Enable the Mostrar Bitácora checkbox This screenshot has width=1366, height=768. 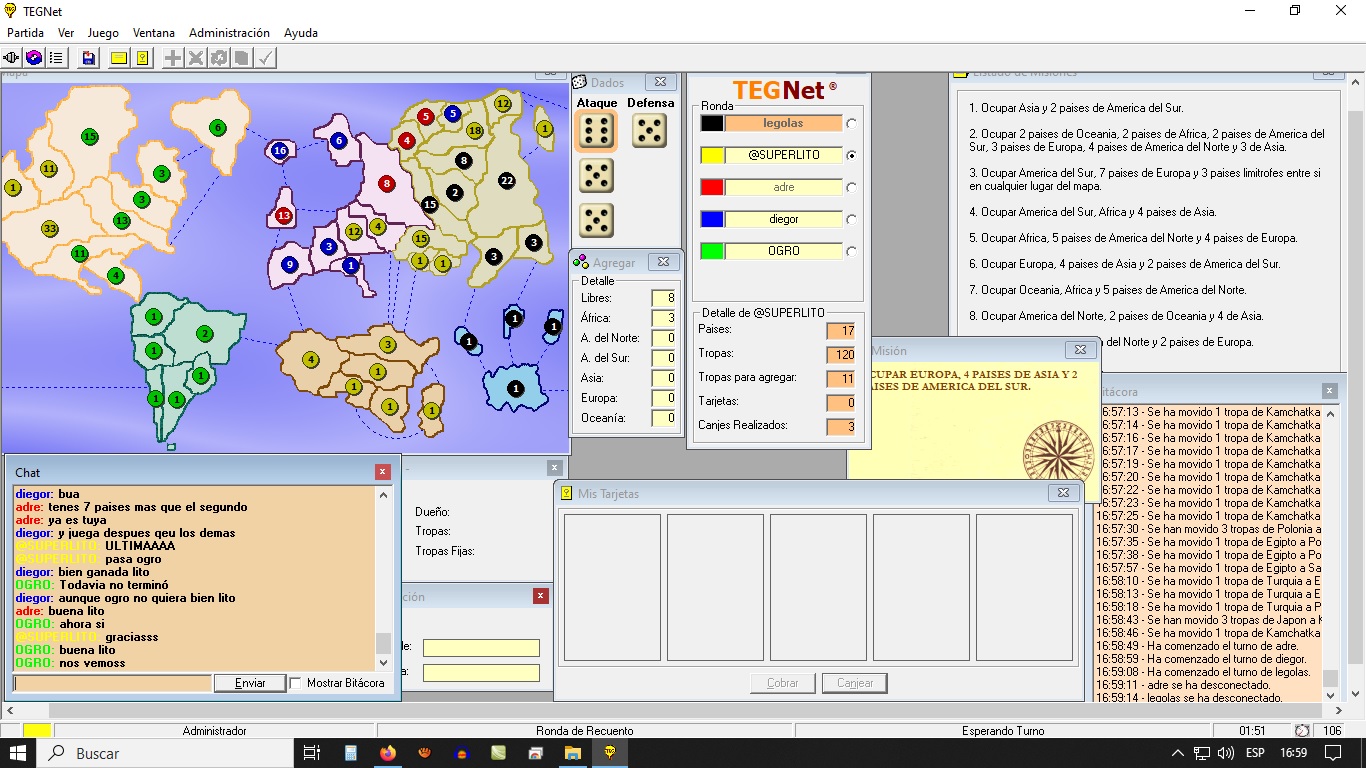click(x=296, y=683)
